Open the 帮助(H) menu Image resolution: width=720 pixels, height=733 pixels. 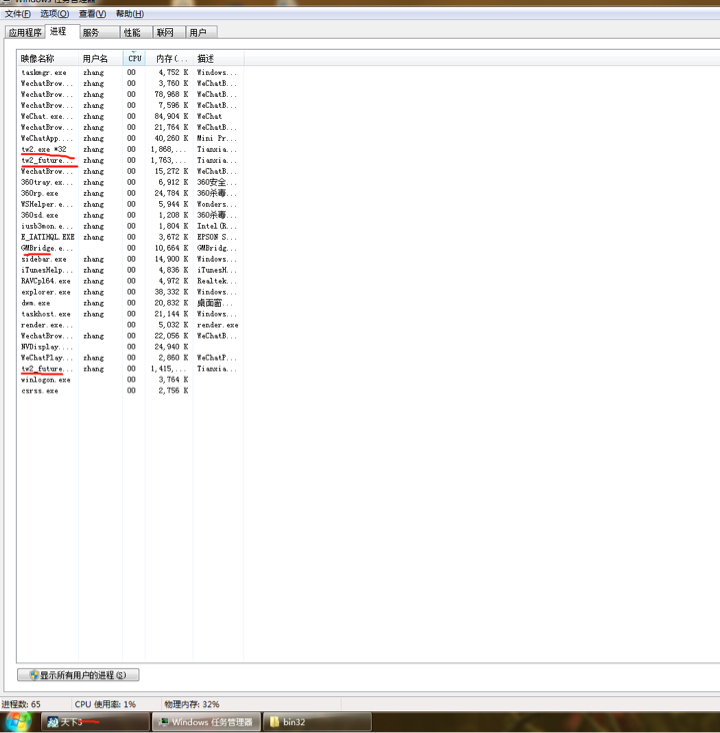130,14
